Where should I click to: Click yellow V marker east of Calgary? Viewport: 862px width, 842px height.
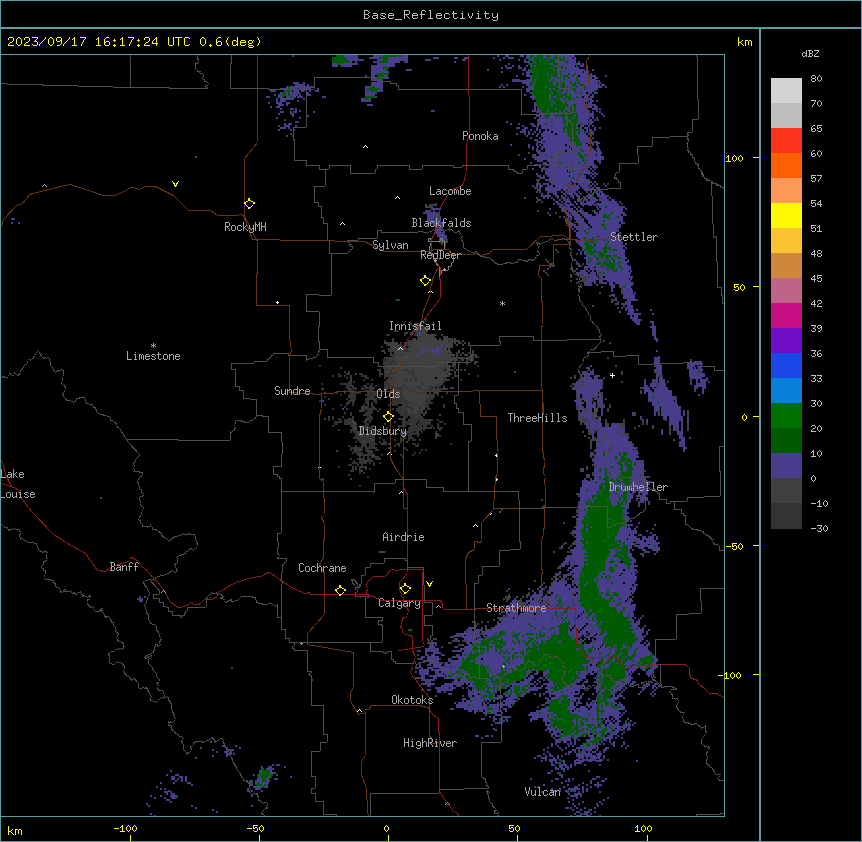coord(429,584)
